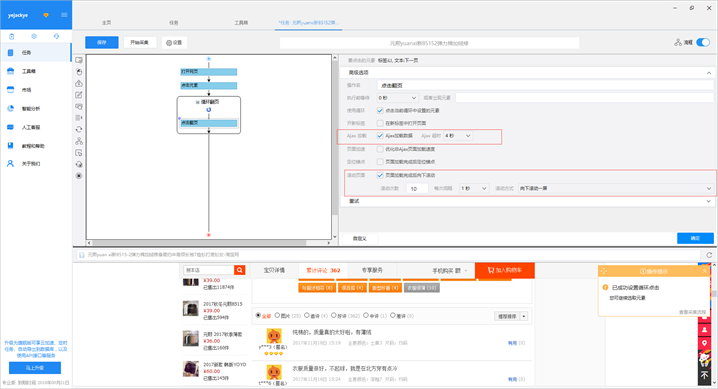Click the mouse-shaped click-element tool icon
718x389 pixels.
click(79, 72)
